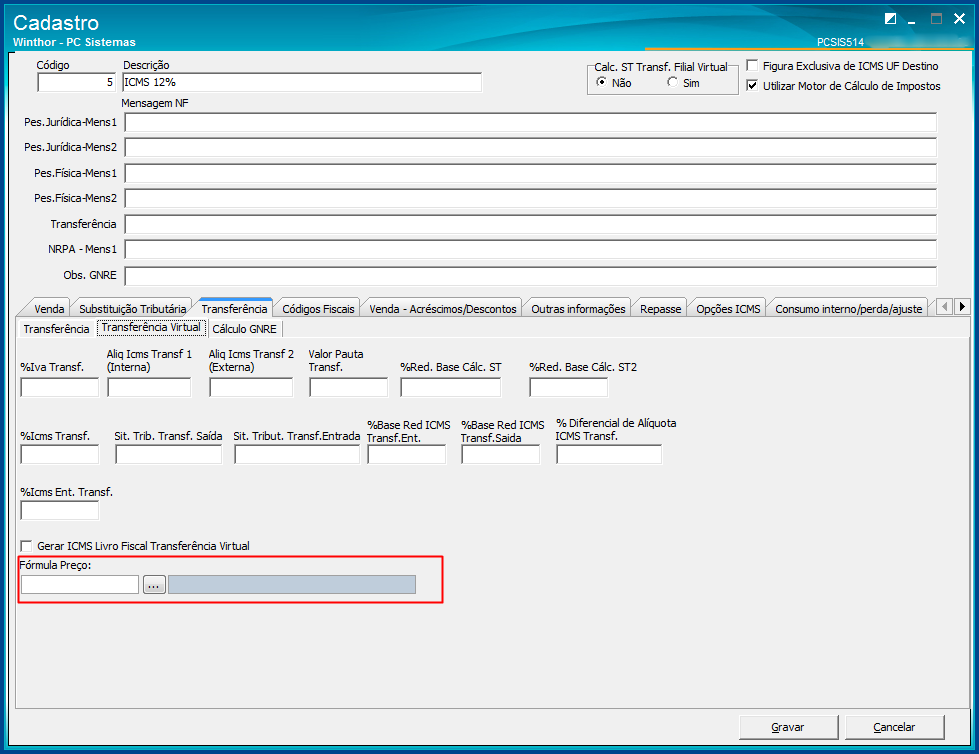979x754 pixels.
Task: Click the NRPA - Mens1 field
Action: pyautogui.click(x=531, y=249)
